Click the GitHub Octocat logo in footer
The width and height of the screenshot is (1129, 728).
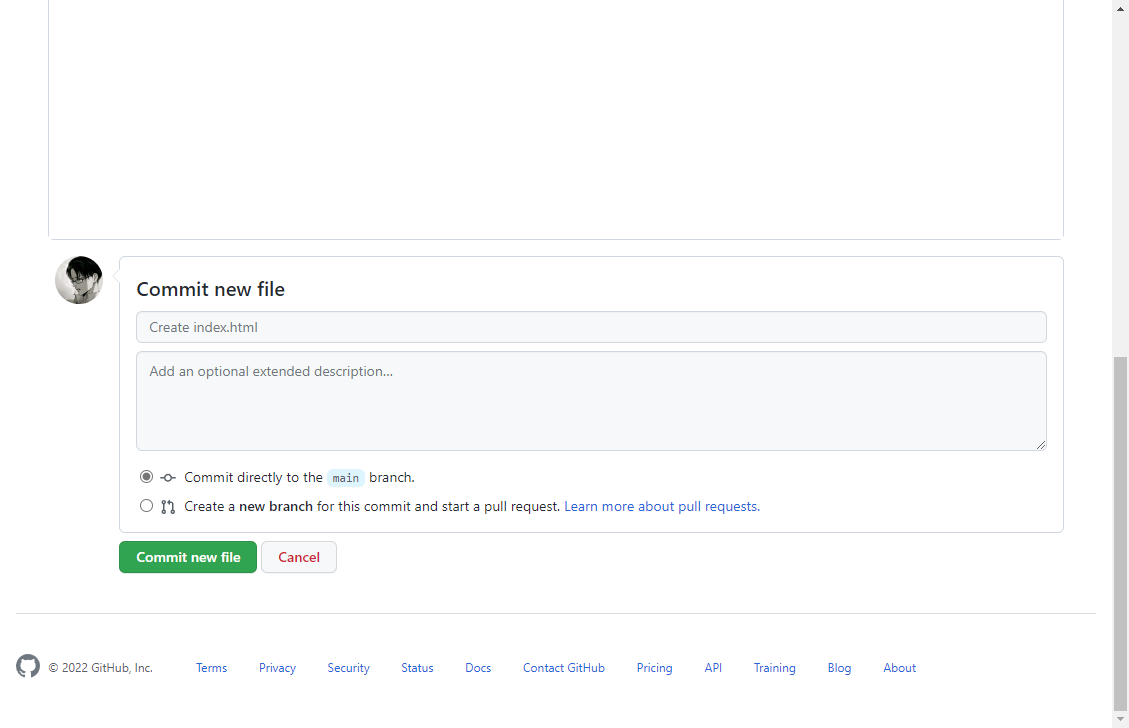(28, 666)
